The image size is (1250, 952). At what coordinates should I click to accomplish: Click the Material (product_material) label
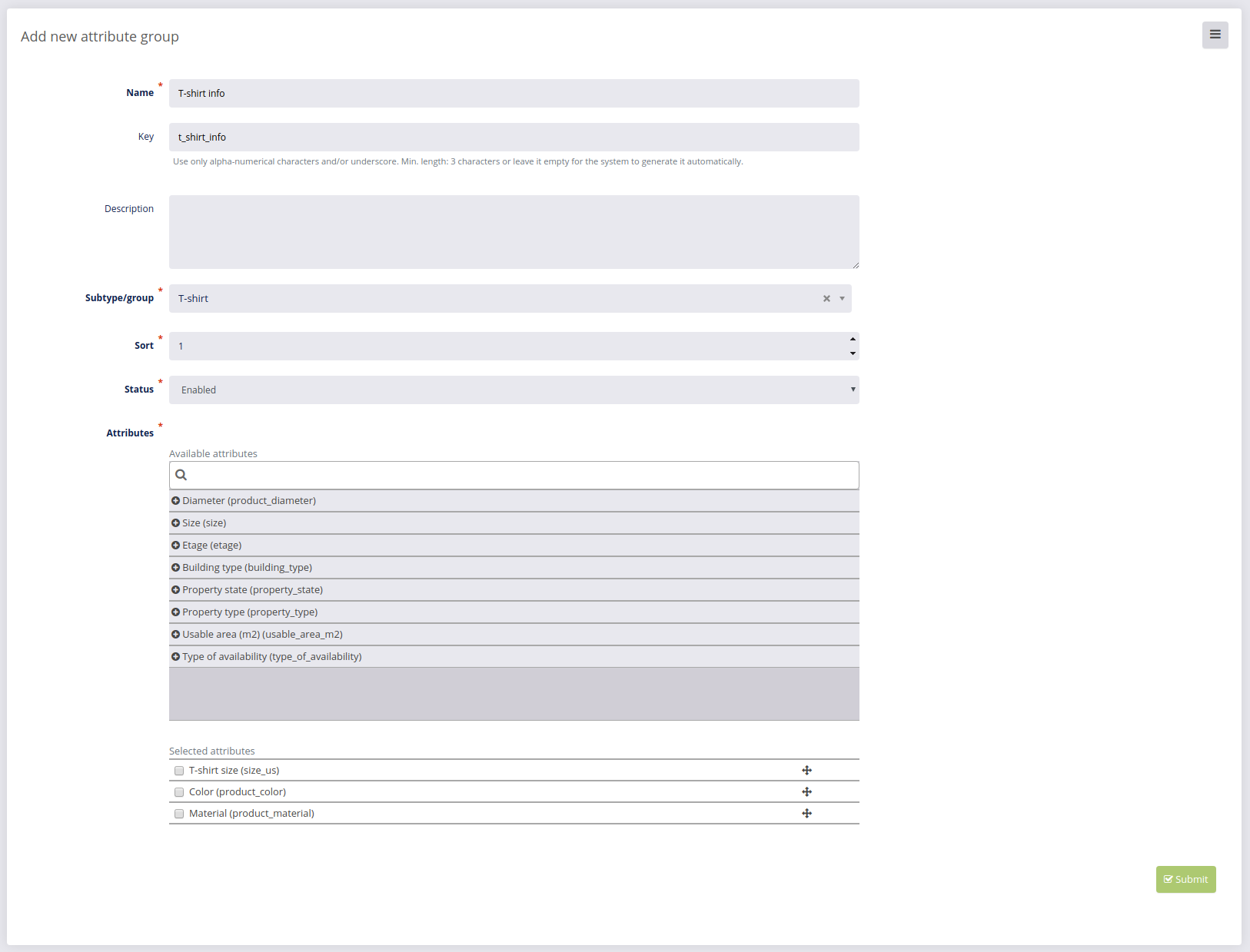coord(251,813)
